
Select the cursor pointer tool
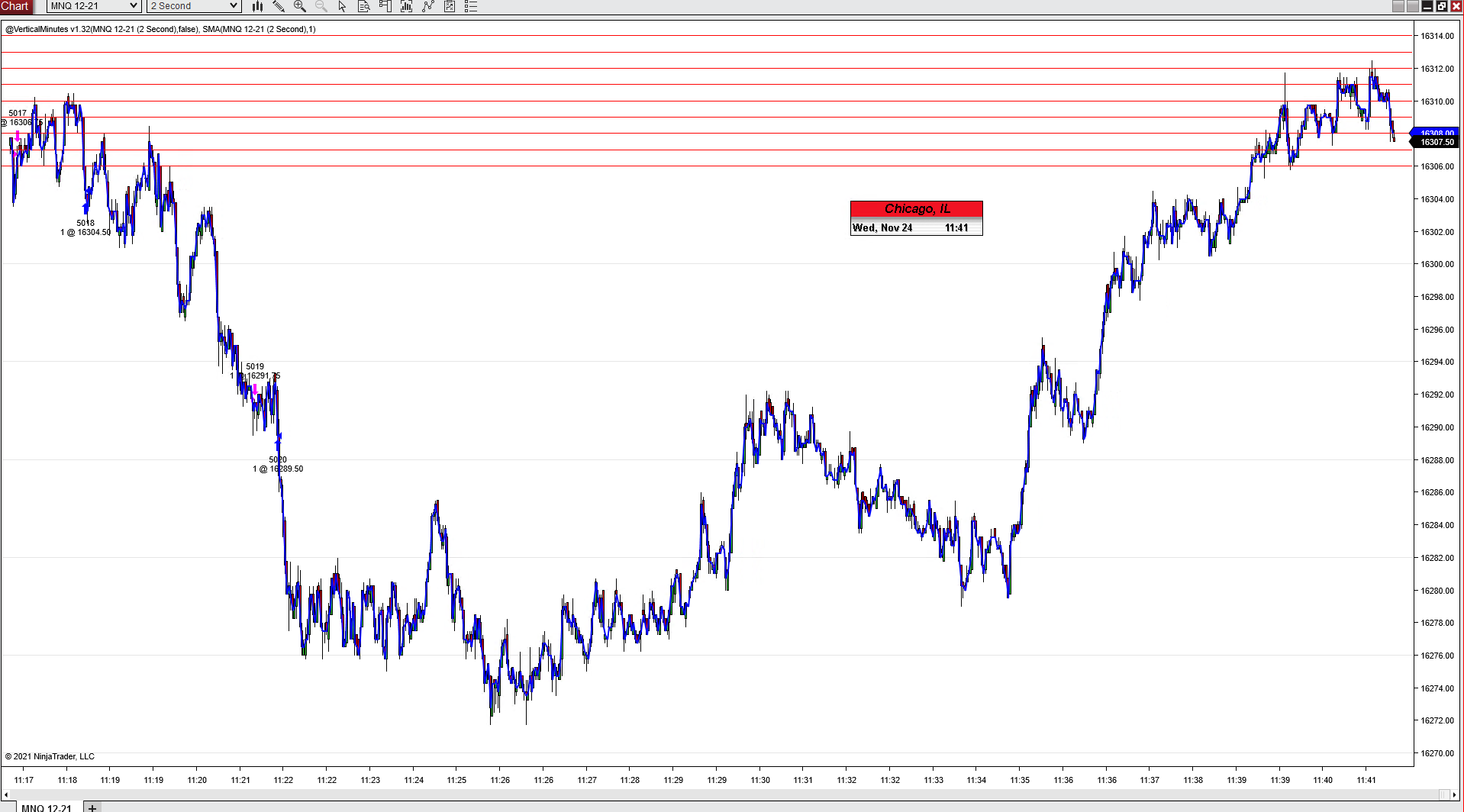pyautogui.click(x=342, y=6)
